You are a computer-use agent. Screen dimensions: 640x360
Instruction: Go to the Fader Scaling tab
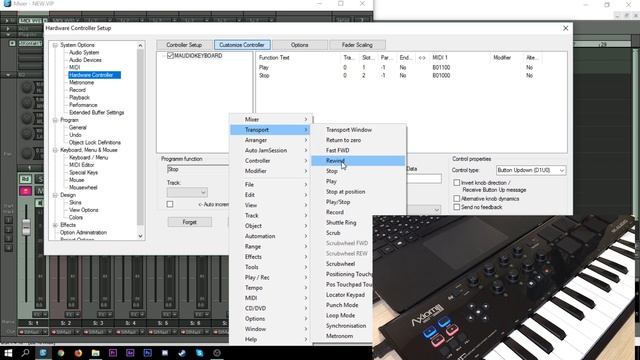[x=357, y=45]
